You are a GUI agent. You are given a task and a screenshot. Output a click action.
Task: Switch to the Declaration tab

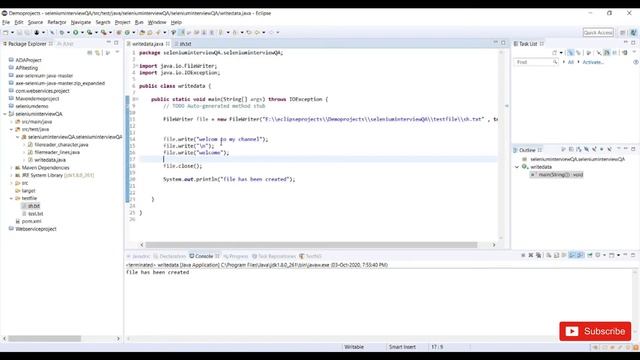click(x=170, y=256)
